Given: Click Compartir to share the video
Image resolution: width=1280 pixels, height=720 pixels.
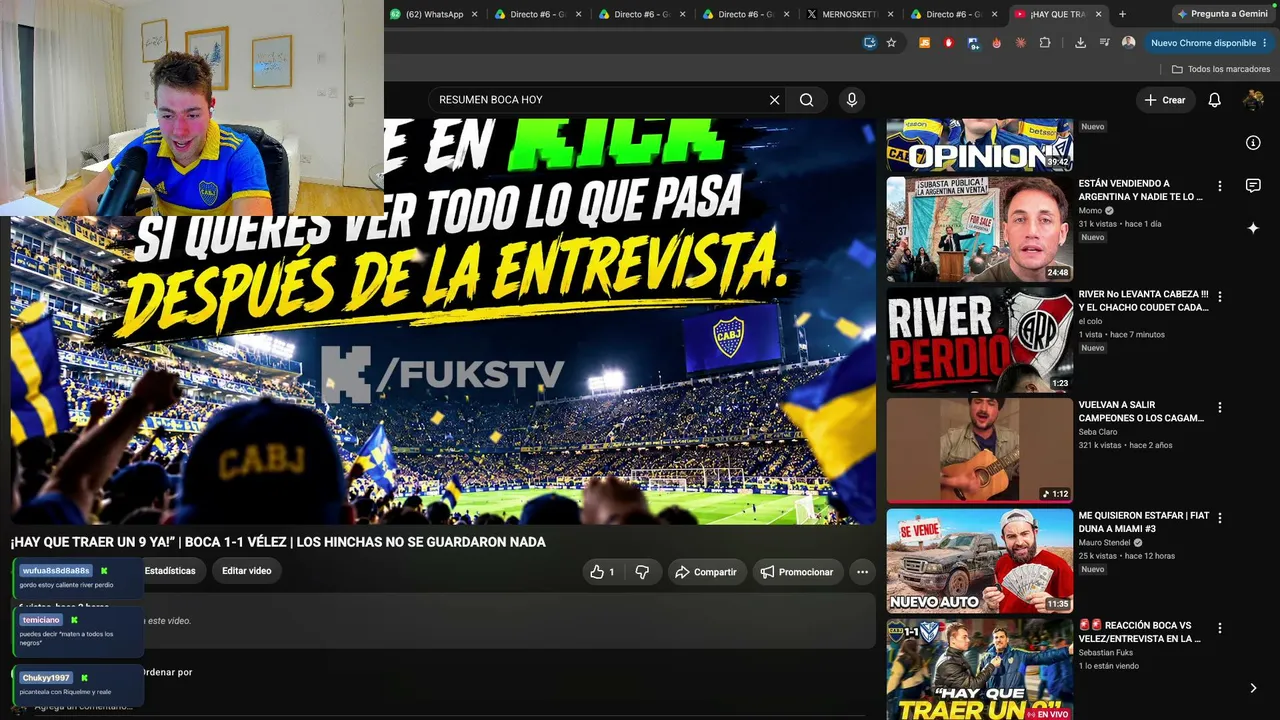Looking at the screenshot, I should point(706,572).
